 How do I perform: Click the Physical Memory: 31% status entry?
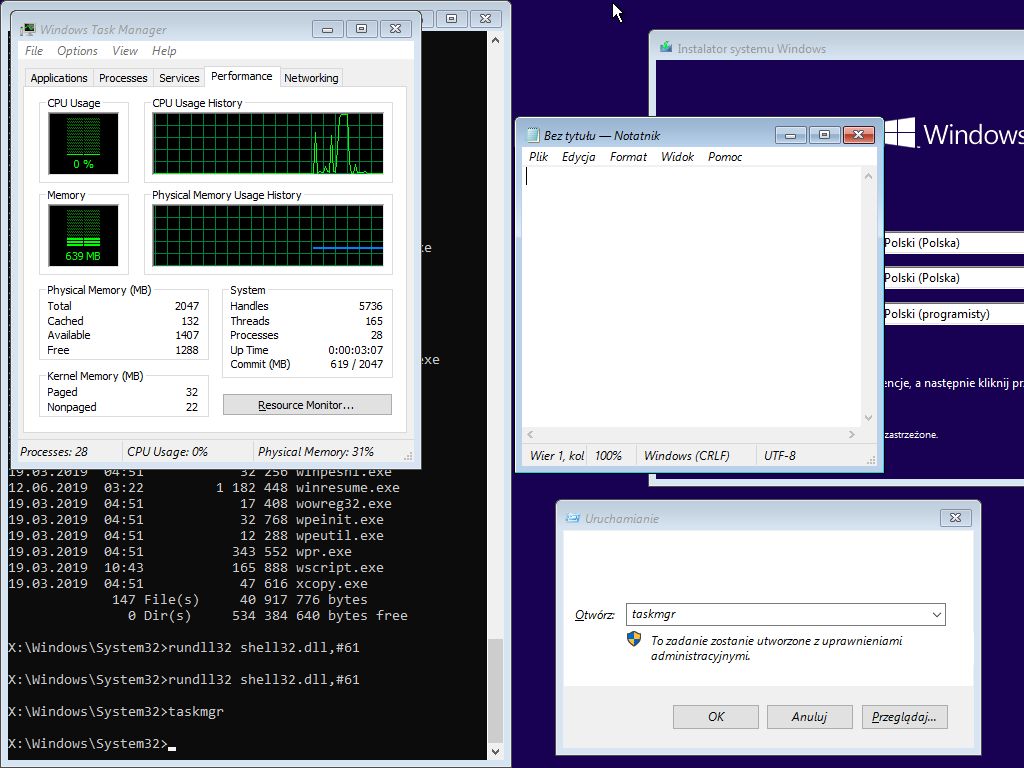(316, 452)
